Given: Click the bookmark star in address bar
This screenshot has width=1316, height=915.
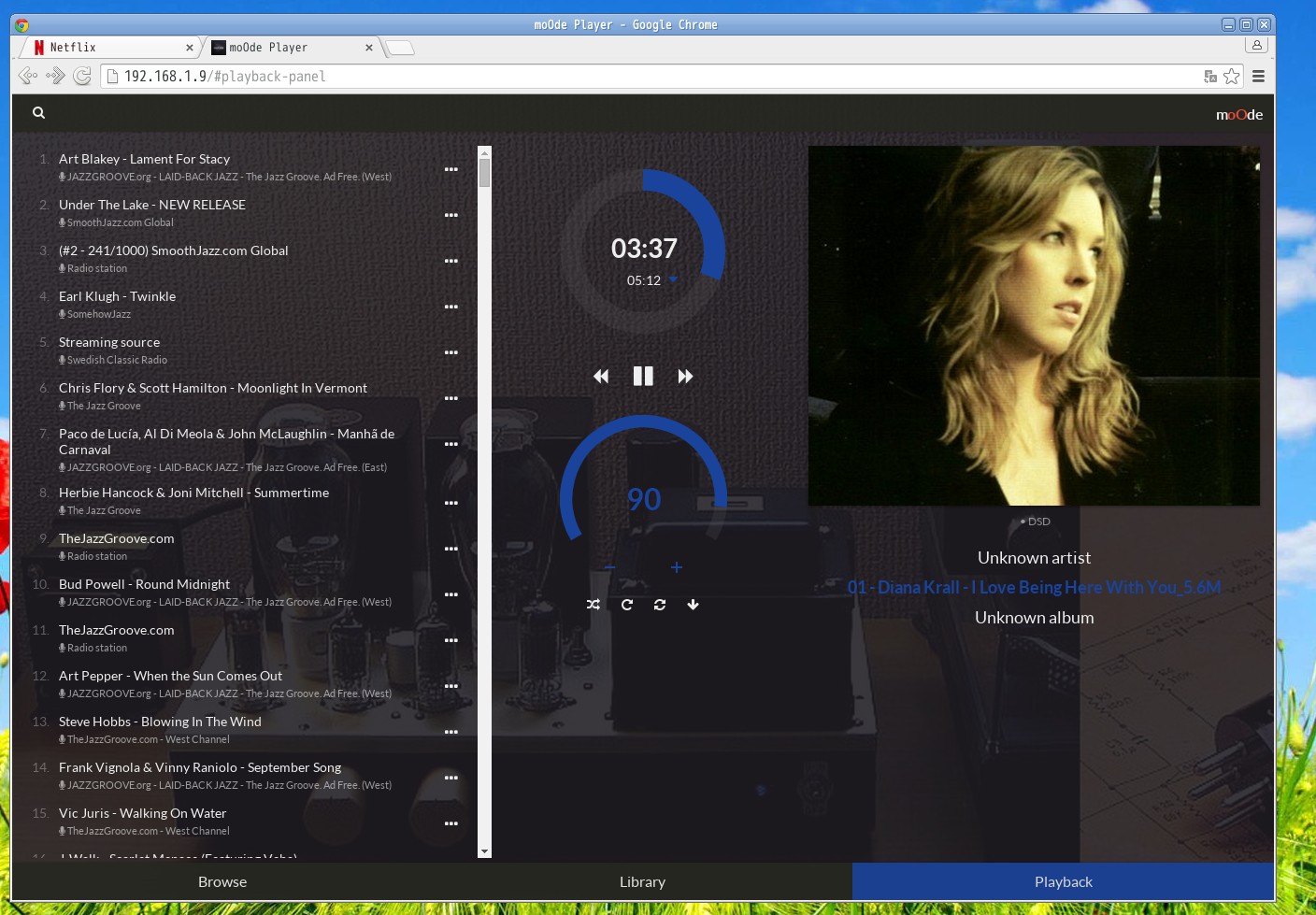Looking at the screenshot, I should tap(1232, 77).
